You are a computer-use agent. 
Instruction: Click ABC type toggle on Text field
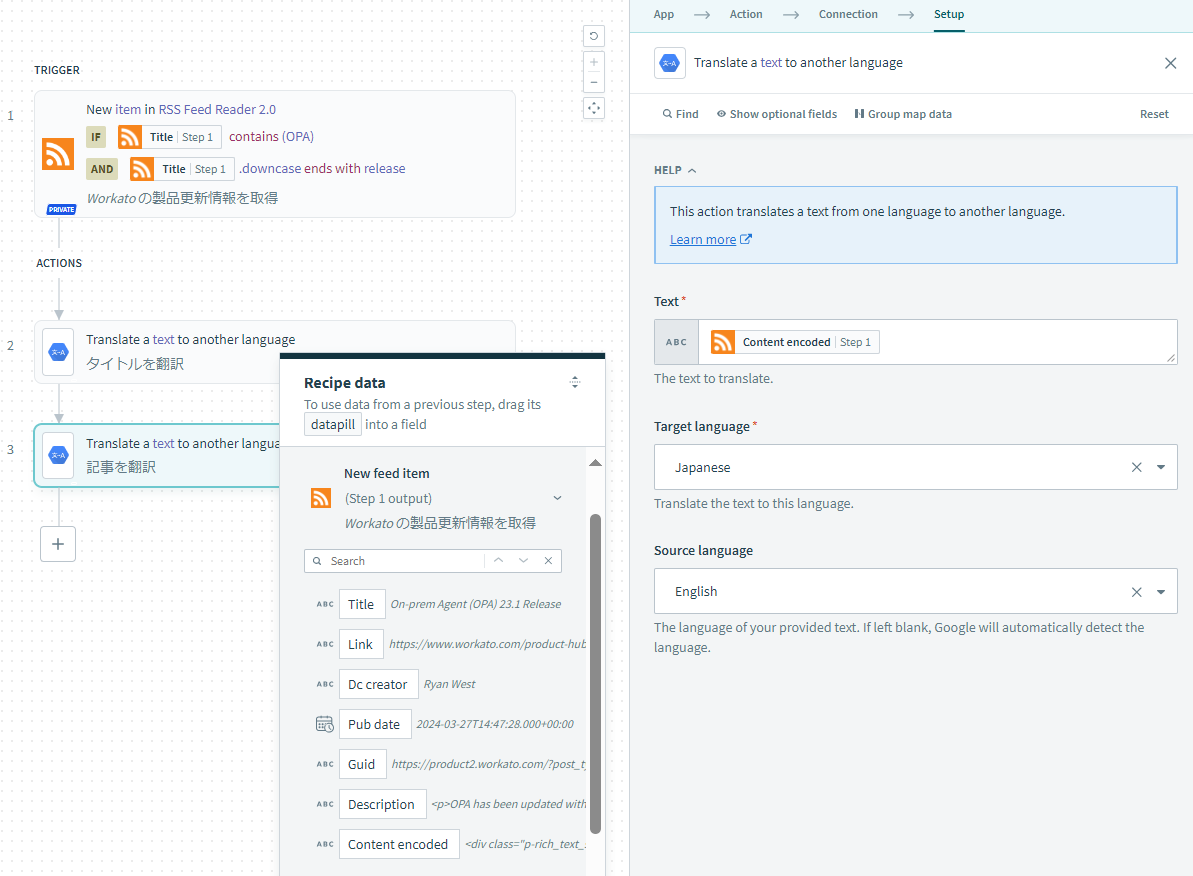(676, 342)
